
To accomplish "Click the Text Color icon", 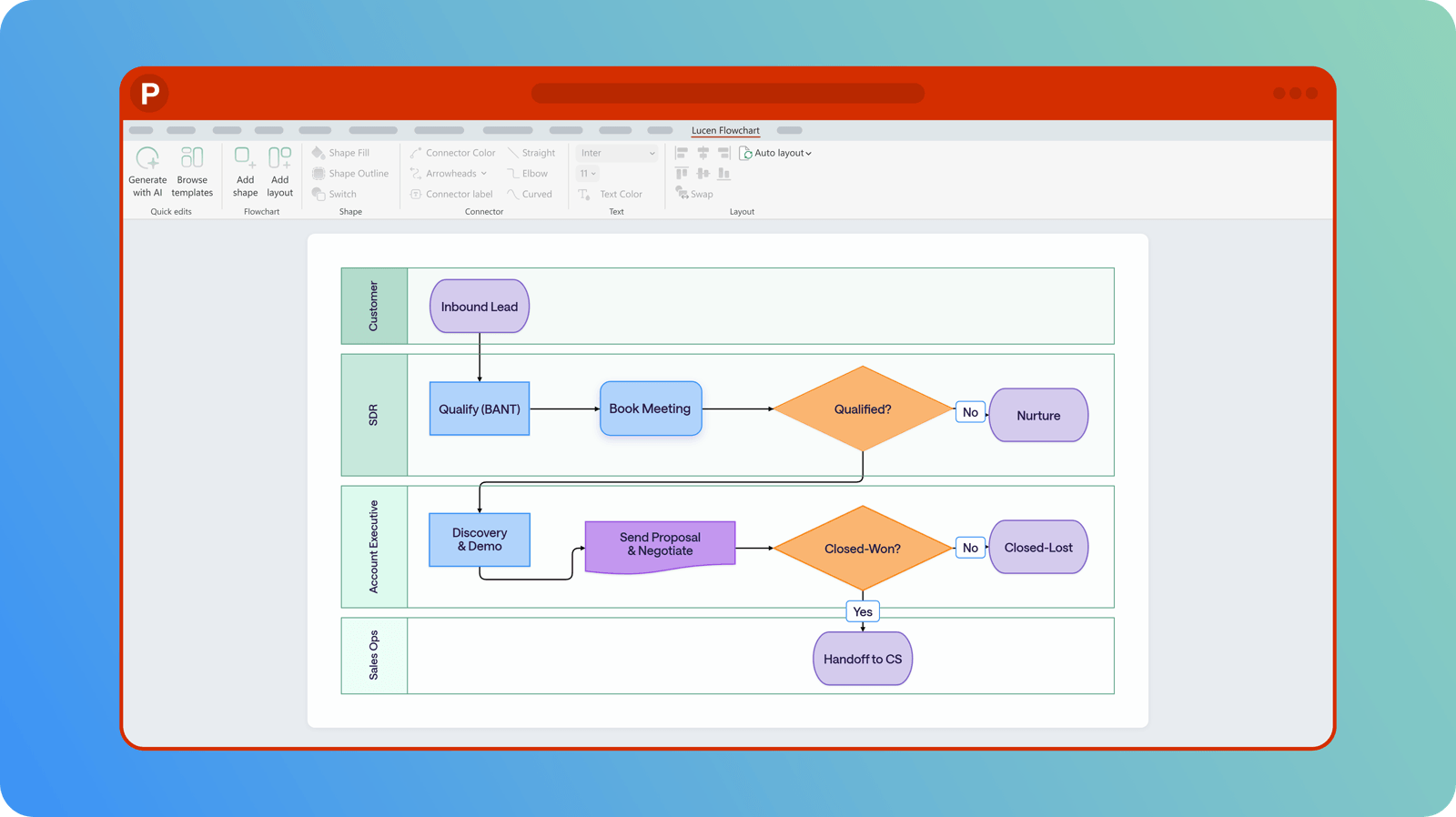I will [585, 194].
